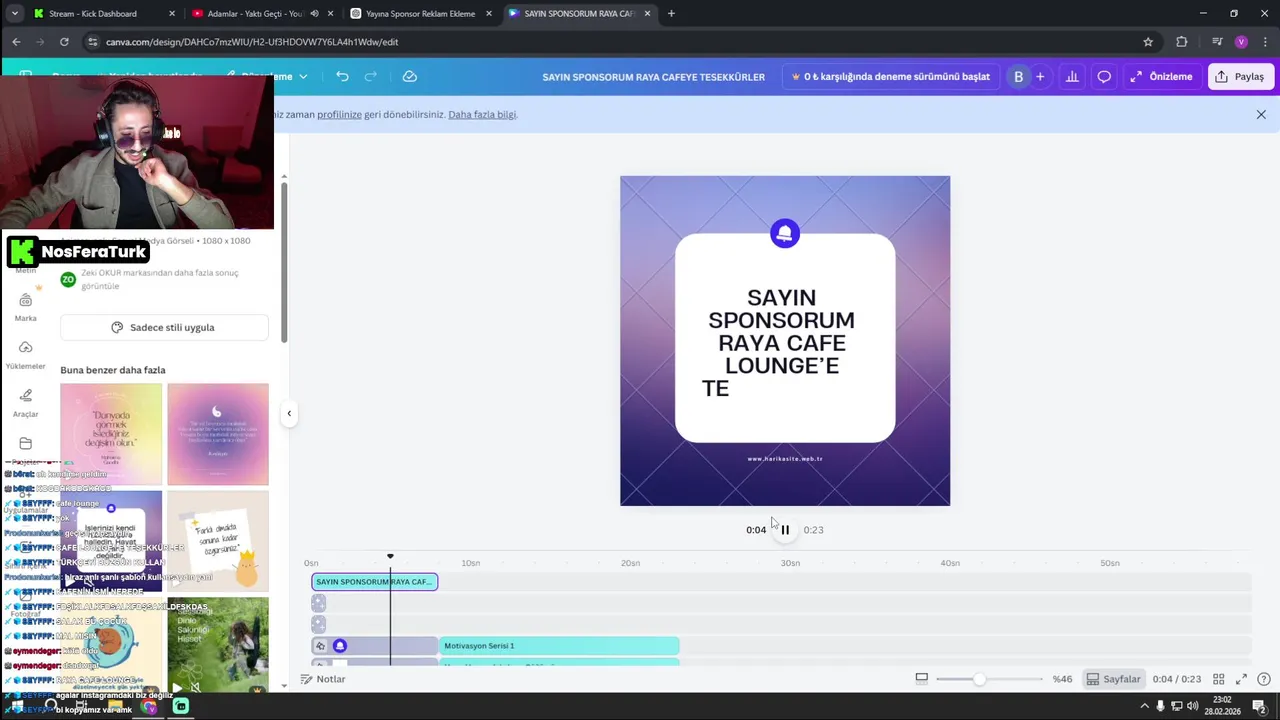
Task: Open the browser extensions puzzle icon
Action: point(1182,42)
